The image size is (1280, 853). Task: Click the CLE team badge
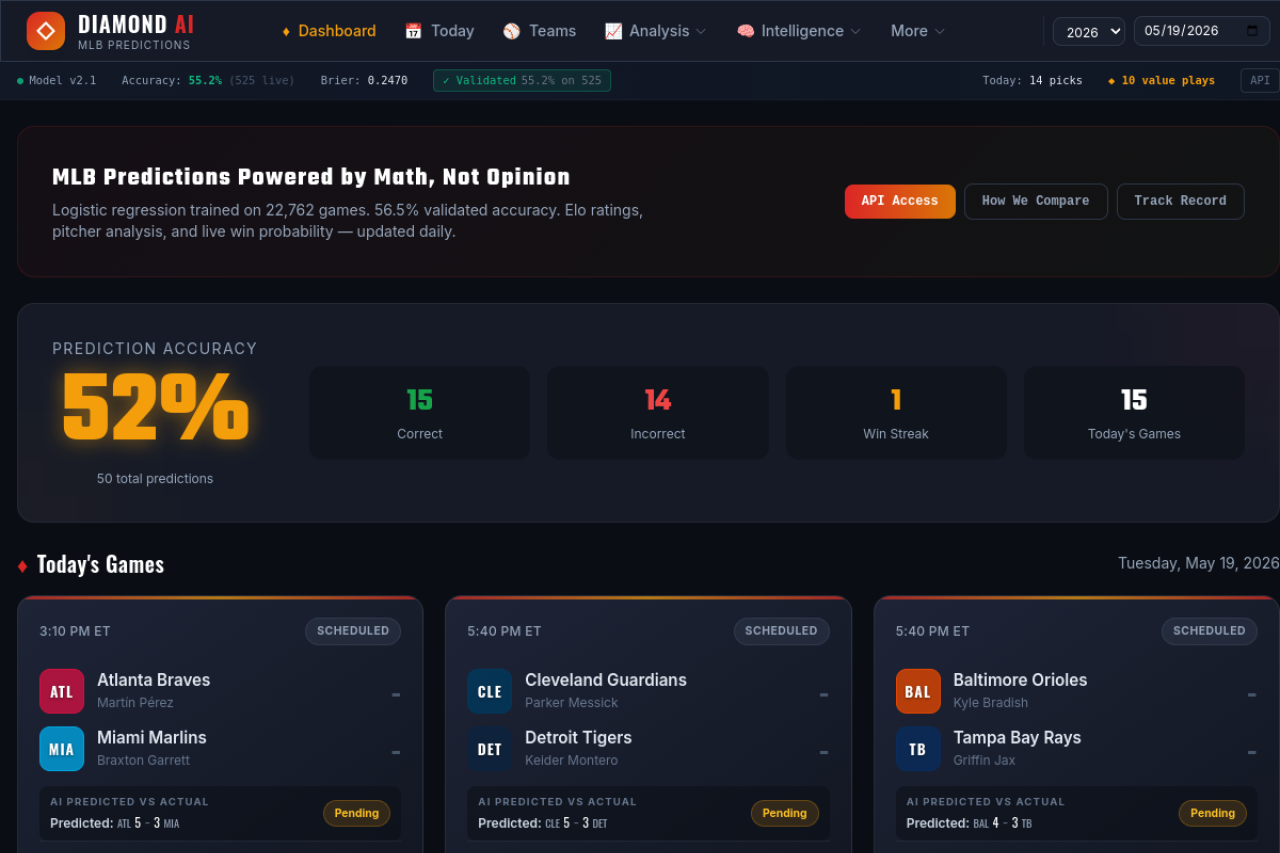pyautogui.click(x=490, y=691)
